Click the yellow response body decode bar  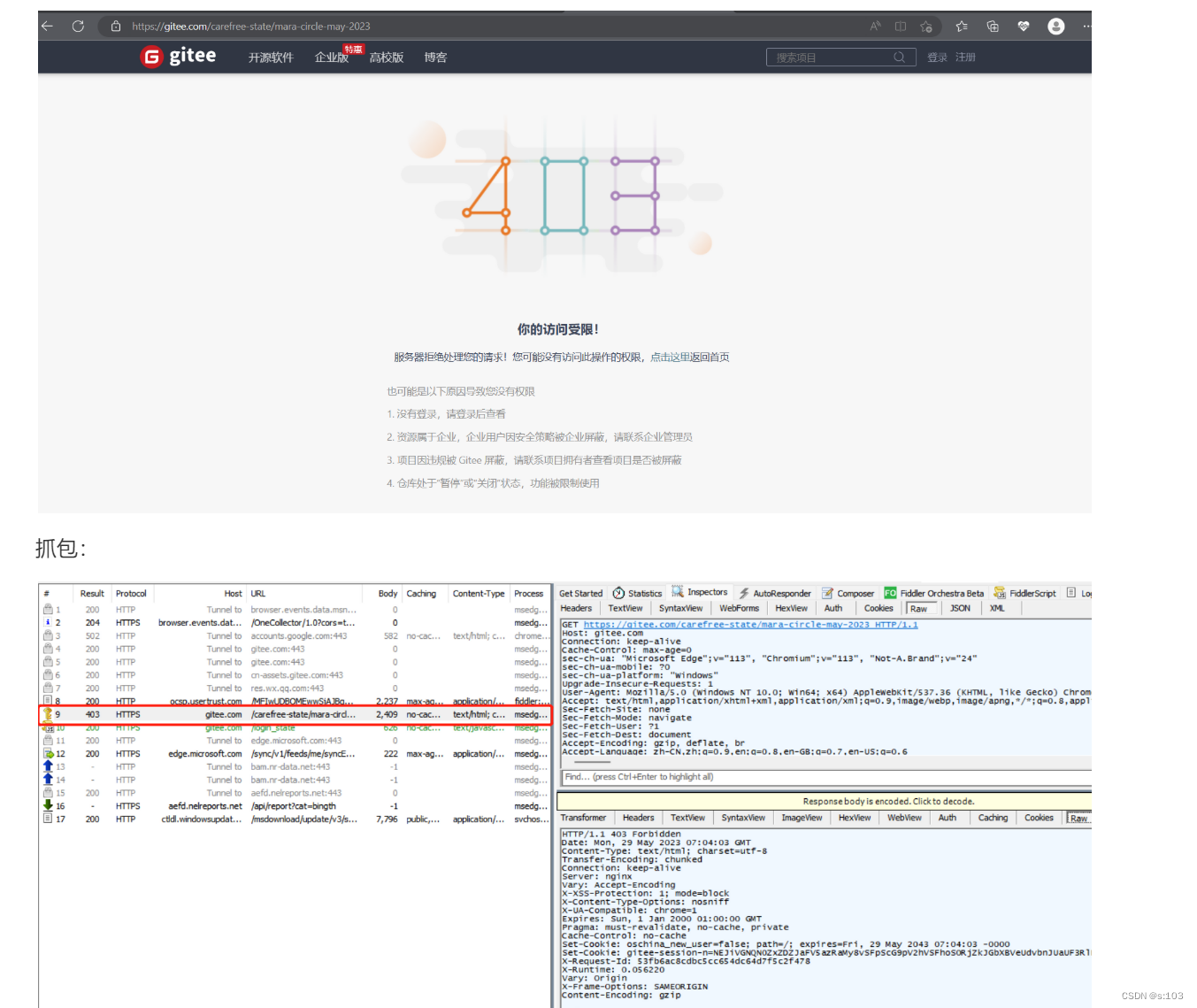click(x=825, y=801)
